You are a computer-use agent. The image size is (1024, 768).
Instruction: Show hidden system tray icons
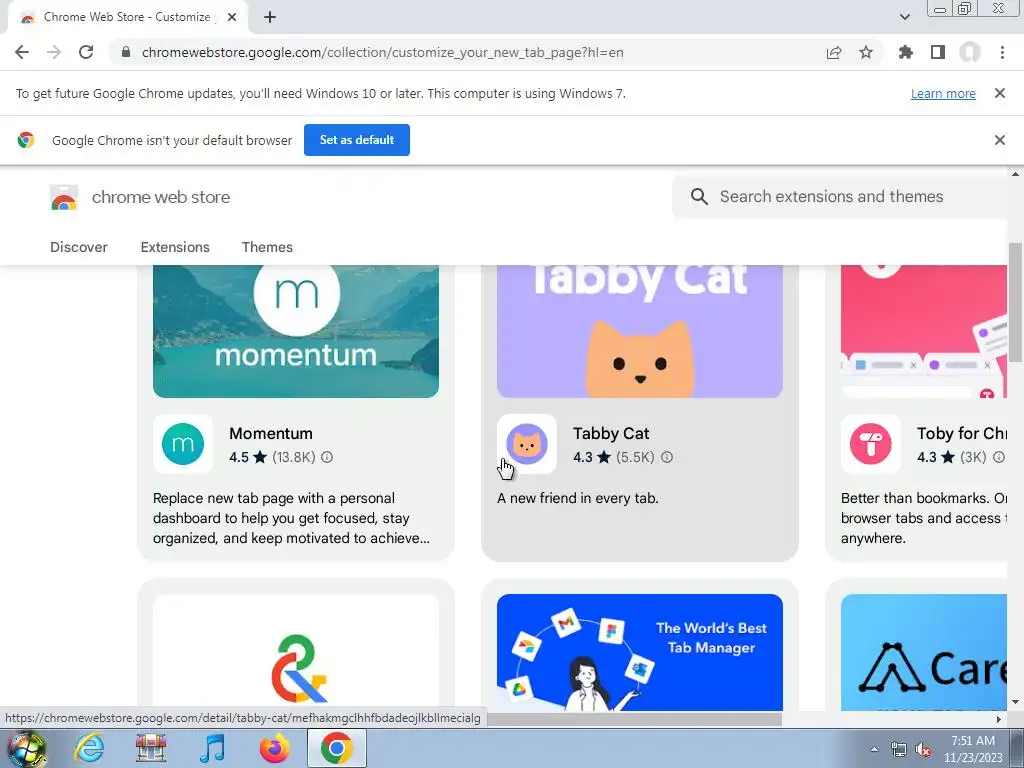point(874,749)
